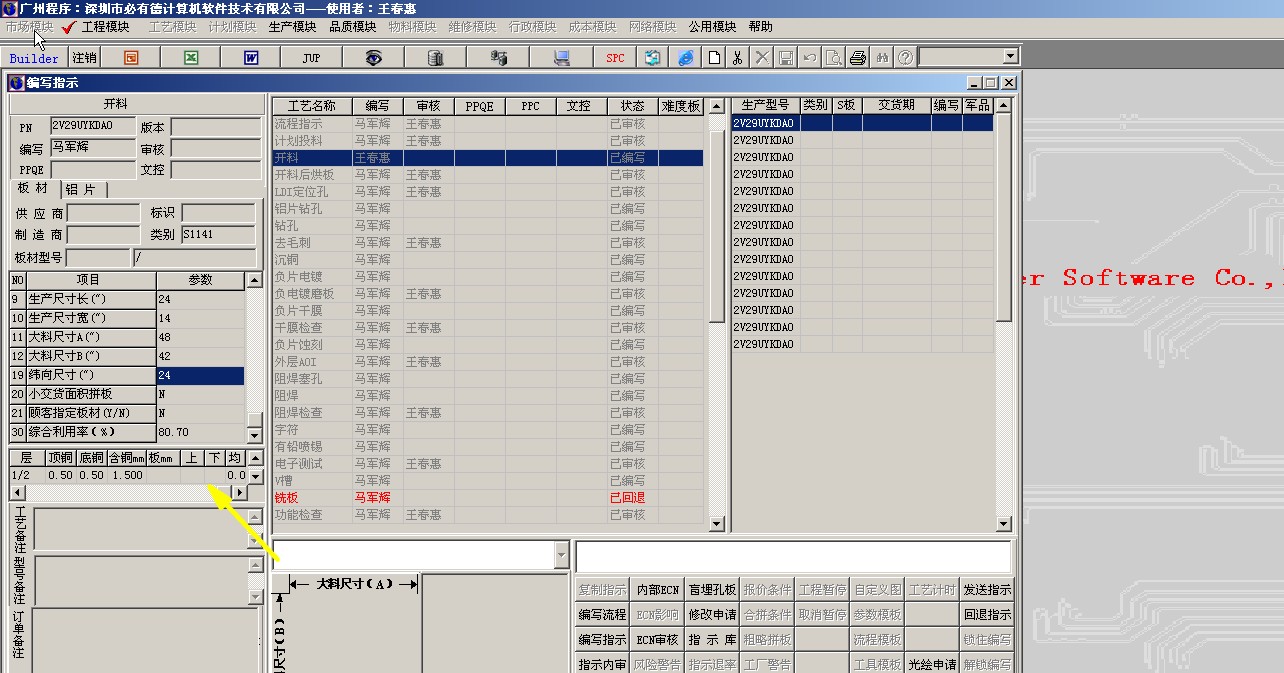Click the 盲埋孔板 button
The height and width of the screenshot is (673, 1284).
coord(712,590)
